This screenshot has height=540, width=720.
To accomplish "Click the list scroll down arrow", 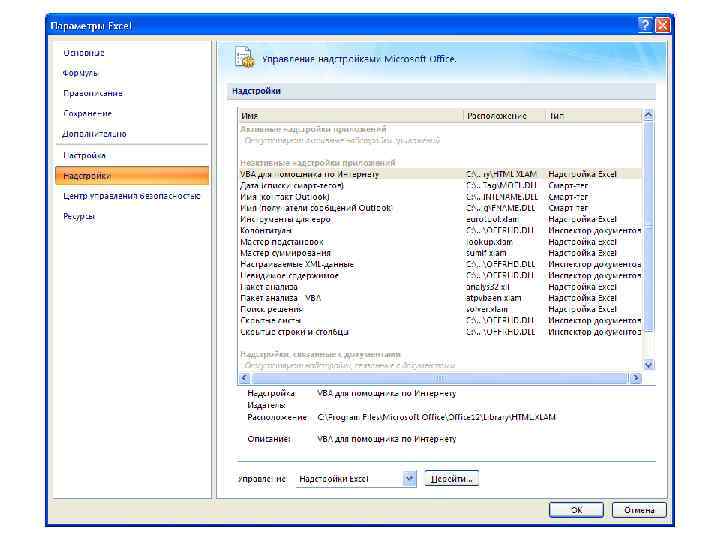I will pos(648,365).
